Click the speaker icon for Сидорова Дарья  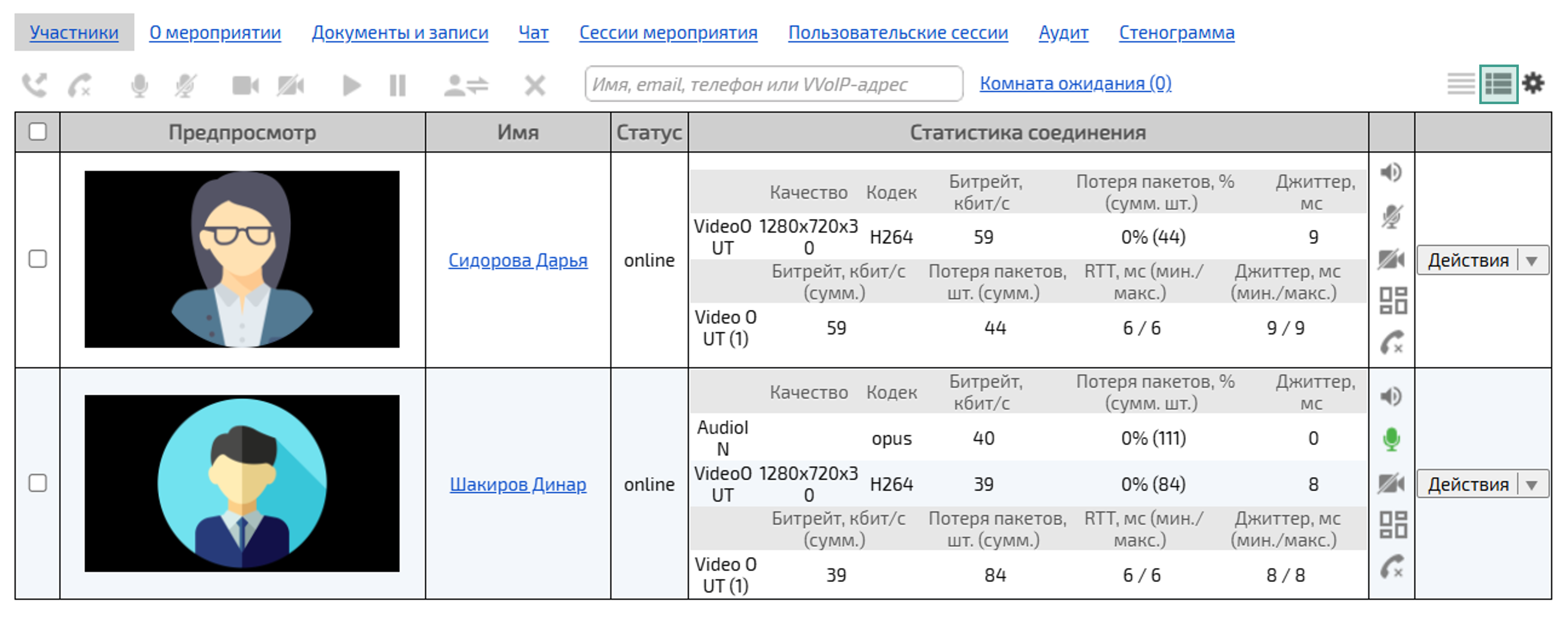[x=1393, y=173]
